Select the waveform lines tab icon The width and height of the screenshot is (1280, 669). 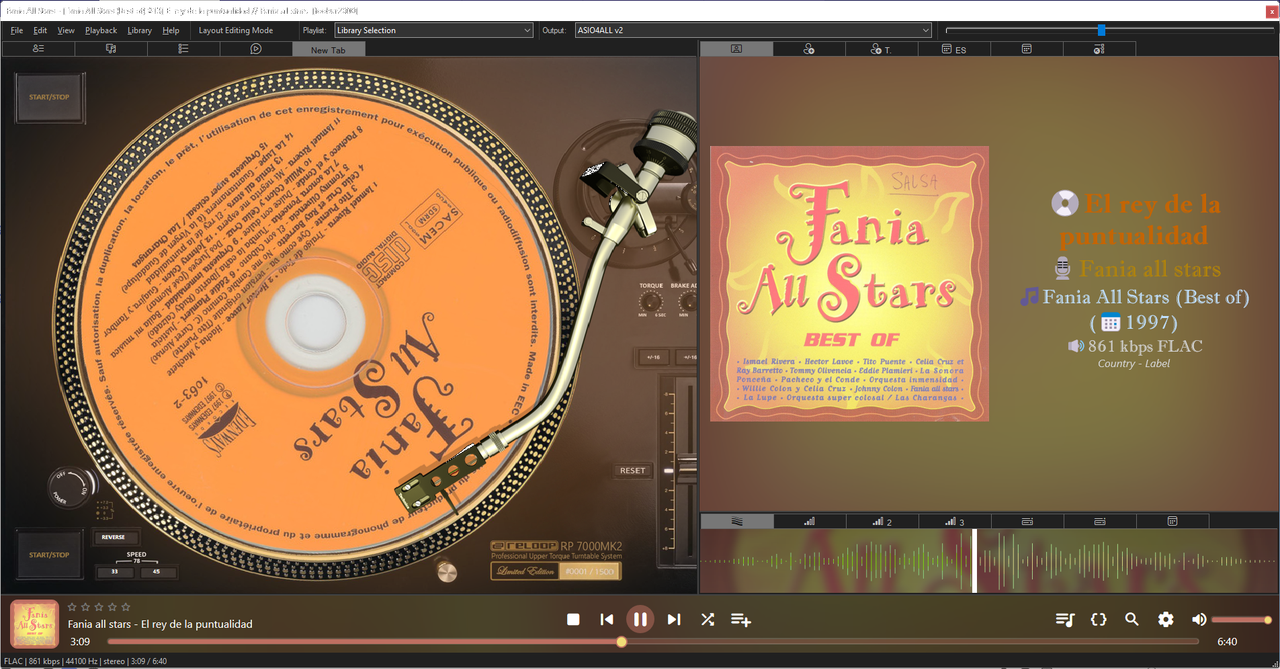(x=737, y=521)
